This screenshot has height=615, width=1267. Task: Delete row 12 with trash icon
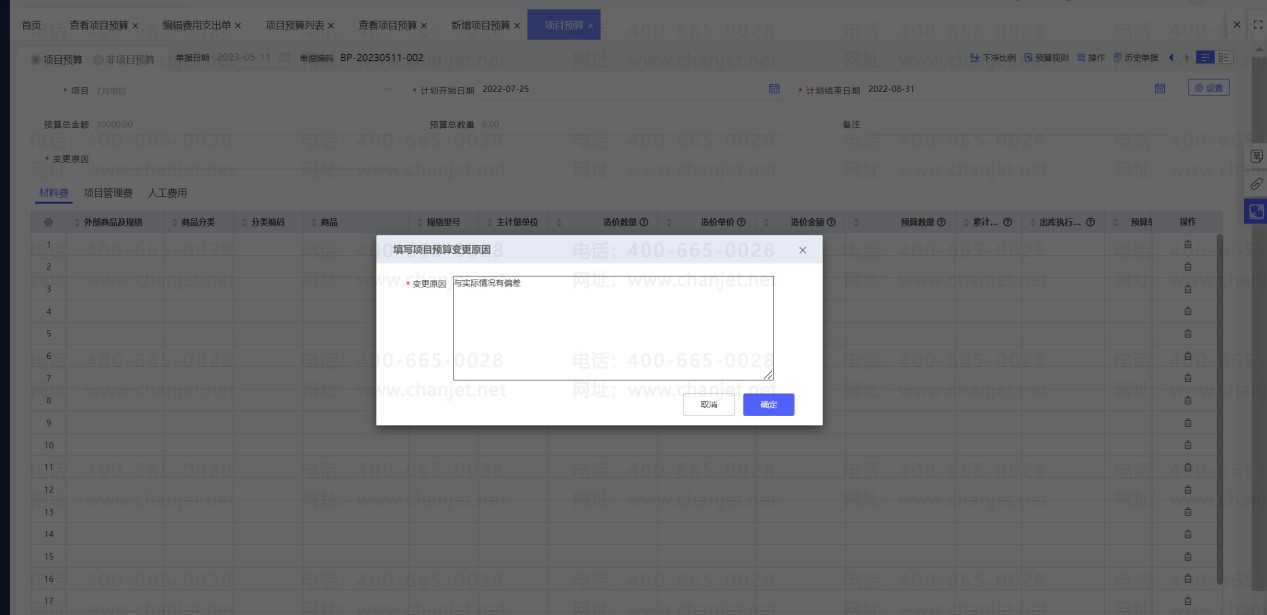pos(1188,489)
